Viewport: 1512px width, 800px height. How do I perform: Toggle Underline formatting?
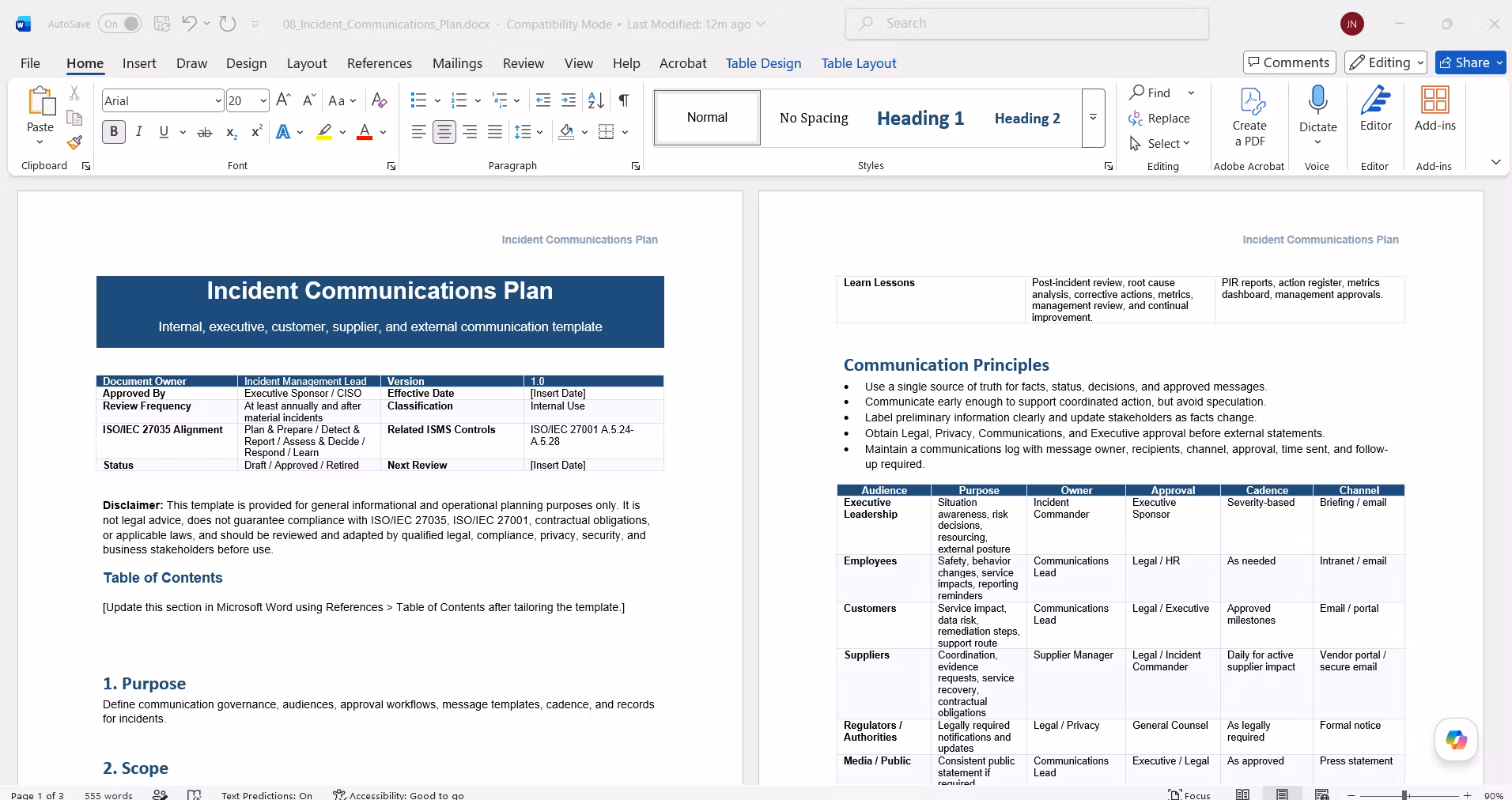(164, 132)
